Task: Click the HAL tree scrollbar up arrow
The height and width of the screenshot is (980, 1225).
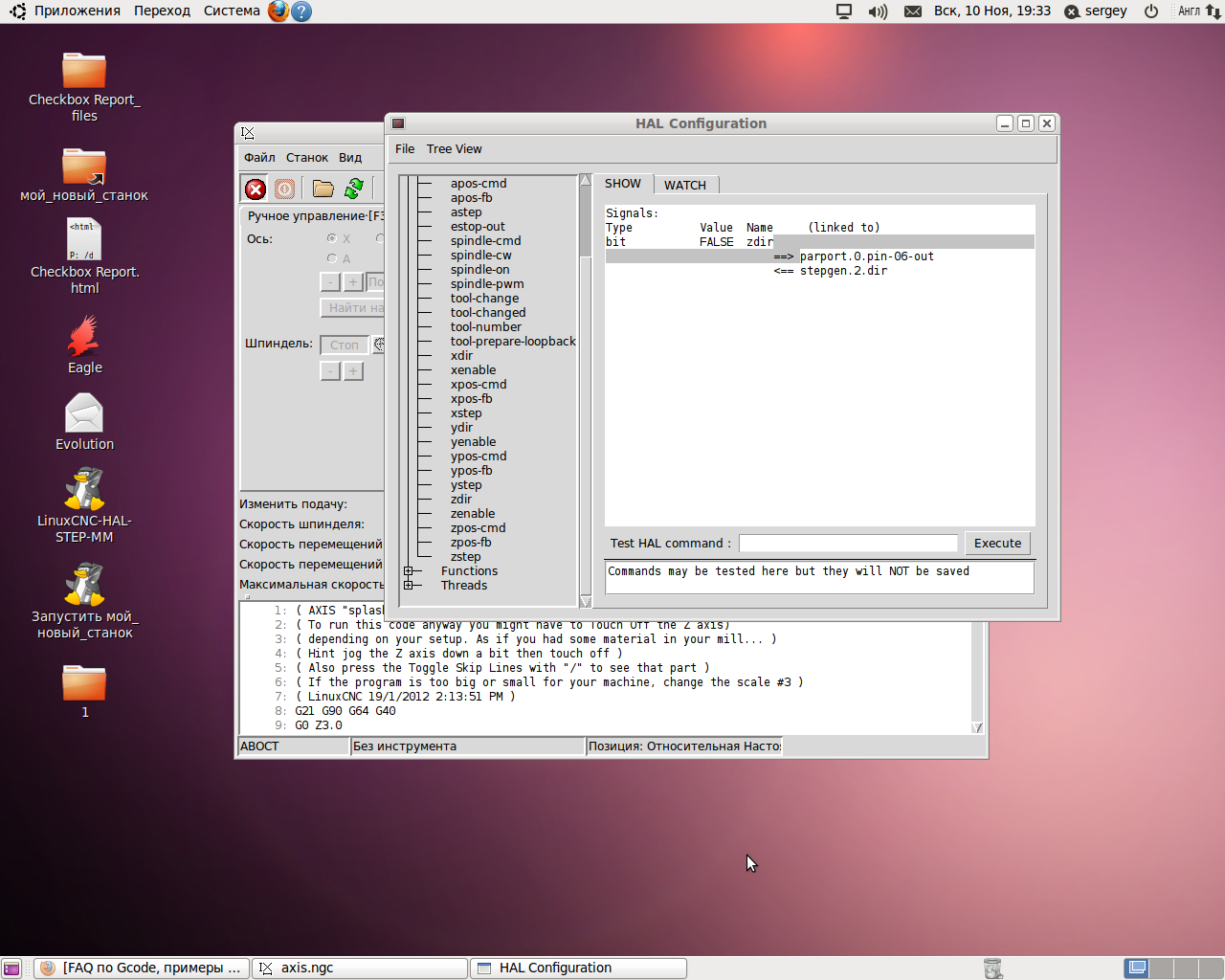Action: [x=586, y=181]
